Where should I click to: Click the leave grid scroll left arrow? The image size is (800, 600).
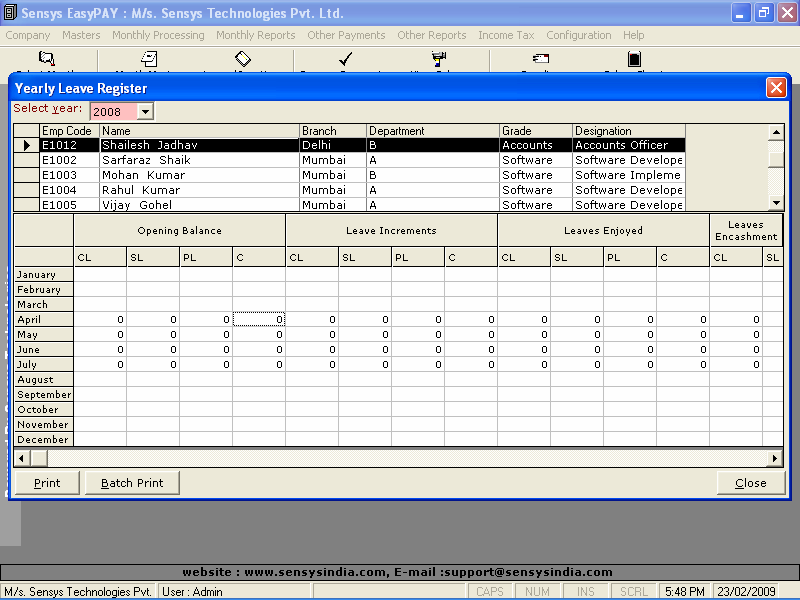pos(22,458)
